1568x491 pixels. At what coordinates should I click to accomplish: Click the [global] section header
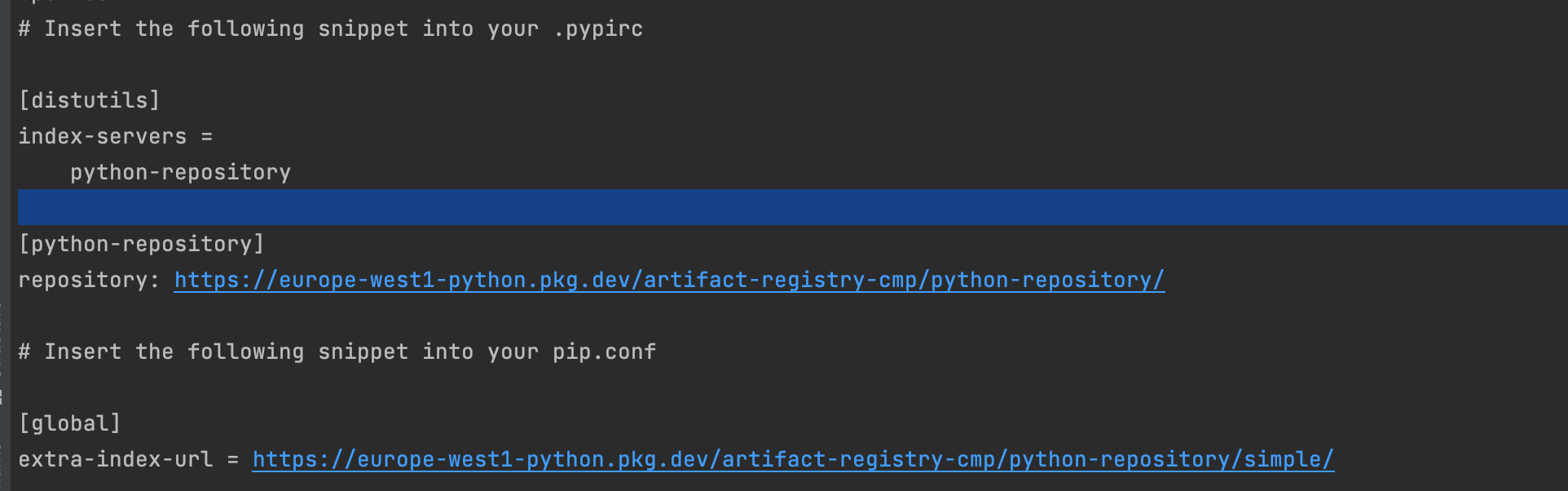pyautogui.click(x=69, y=423)
